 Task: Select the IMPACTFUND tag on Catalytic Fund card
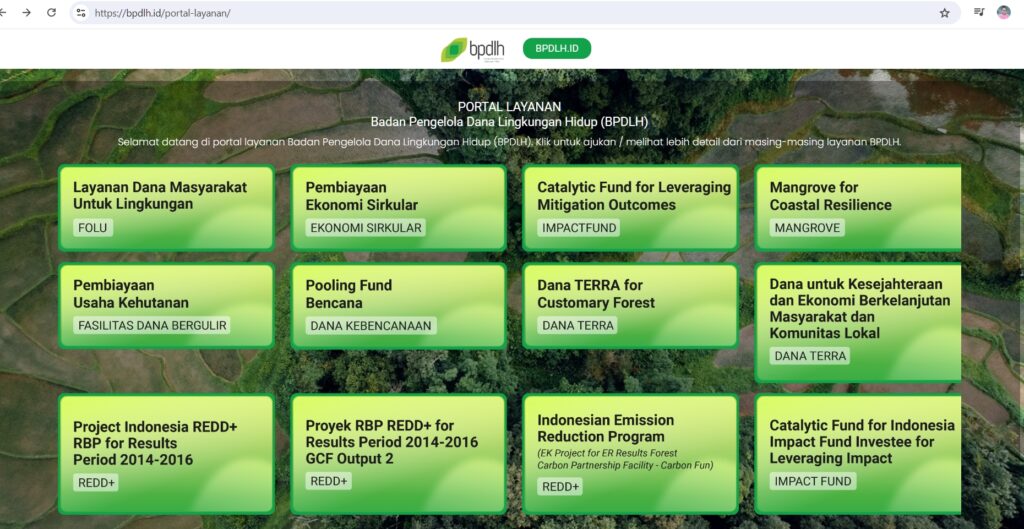pyautogui.click(x=580, y=228)
